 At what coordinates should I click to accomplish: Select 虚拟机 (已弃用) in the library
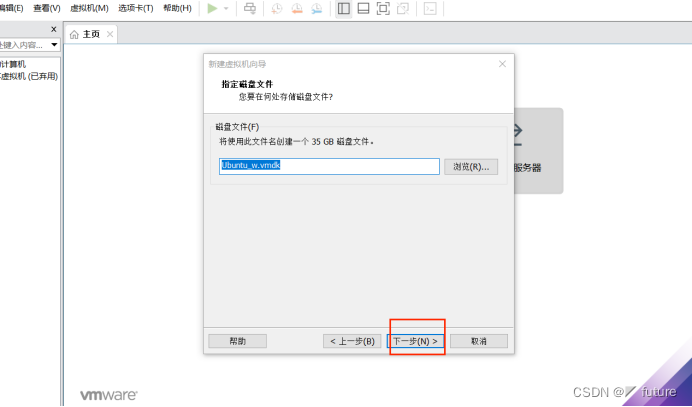pos(29,76)
